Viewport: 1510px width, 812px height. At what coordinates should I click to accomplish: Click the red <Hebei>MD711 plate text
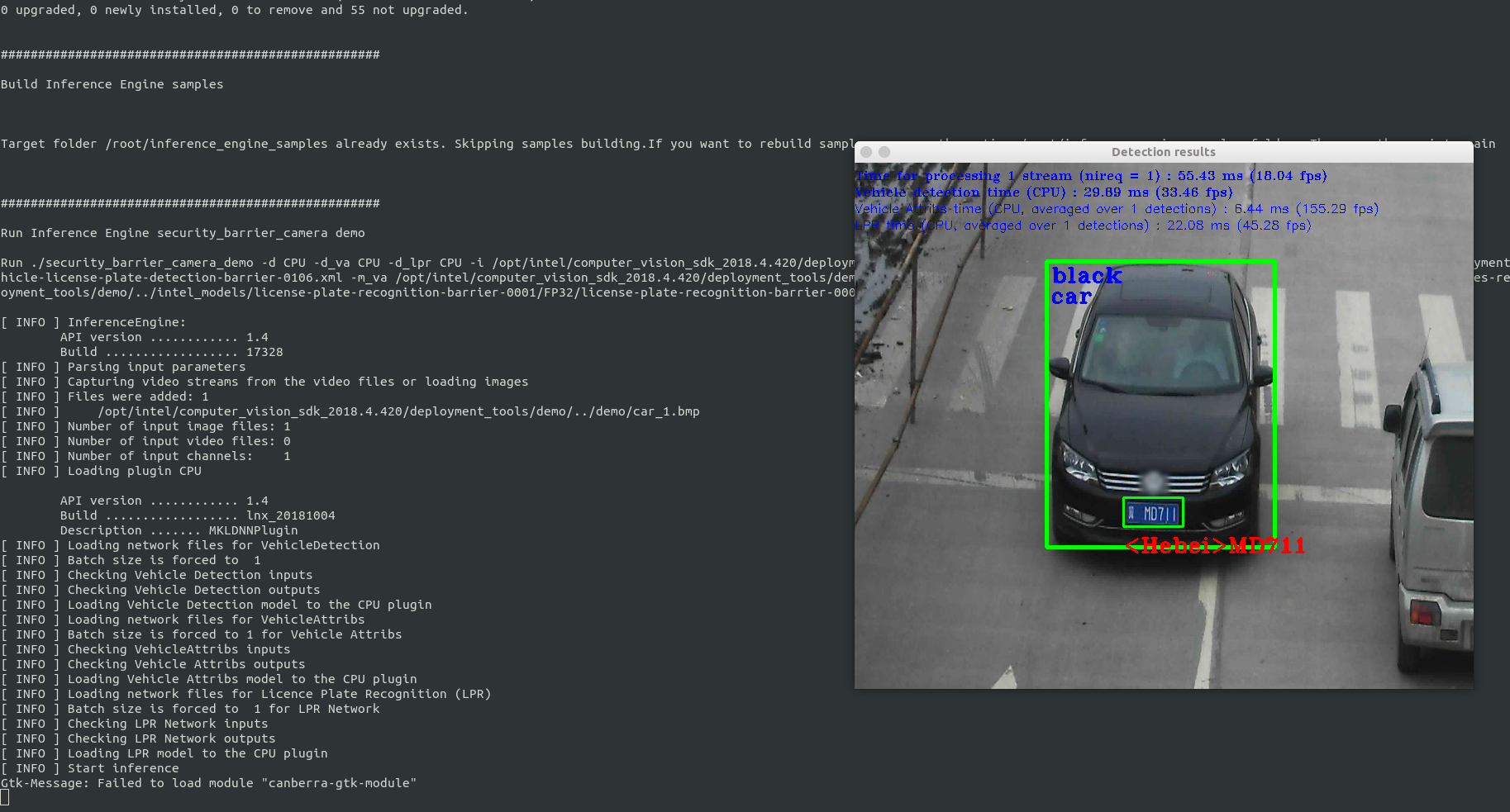[1215, 545]
